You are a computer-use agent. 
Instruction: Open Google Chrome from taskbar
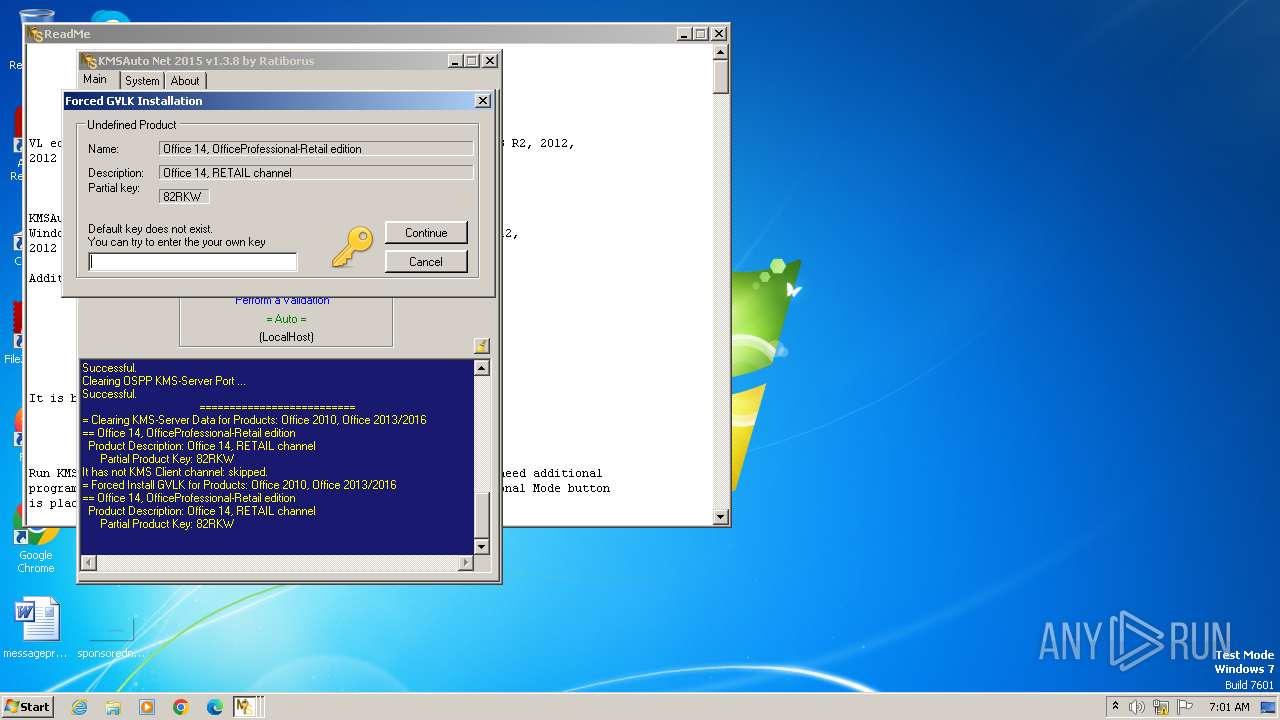[x=181, y=707]
